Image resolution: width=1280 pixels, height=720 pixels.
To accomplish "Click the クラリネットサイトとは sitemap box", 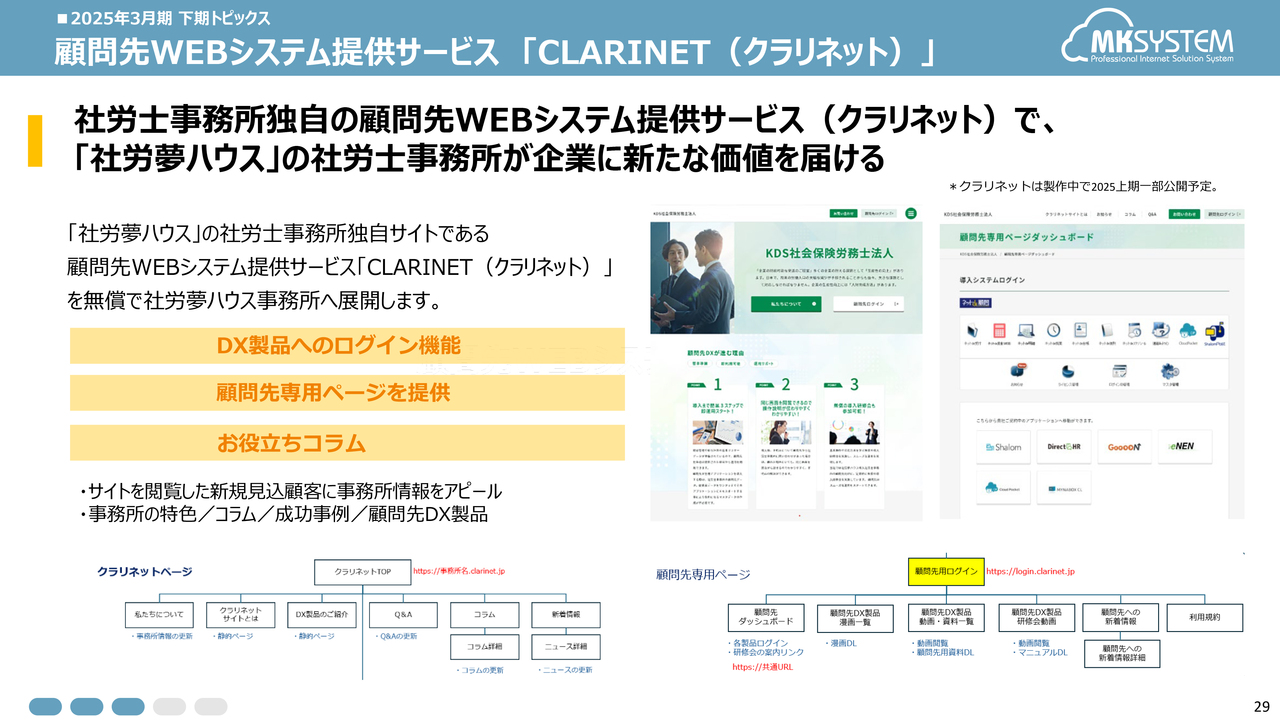I will (x=240, y=615).
